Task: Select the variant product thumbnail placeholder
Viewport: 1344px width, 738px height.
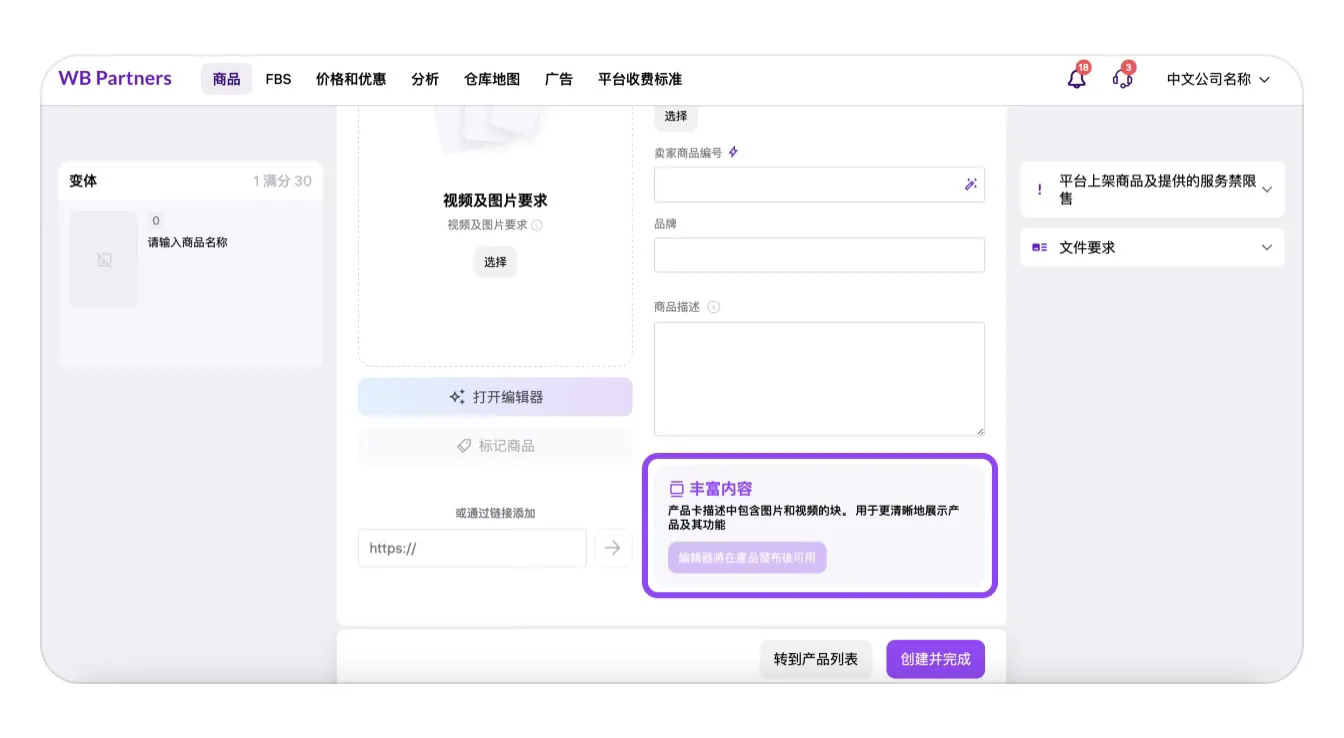Action: [x=104, y=260]
